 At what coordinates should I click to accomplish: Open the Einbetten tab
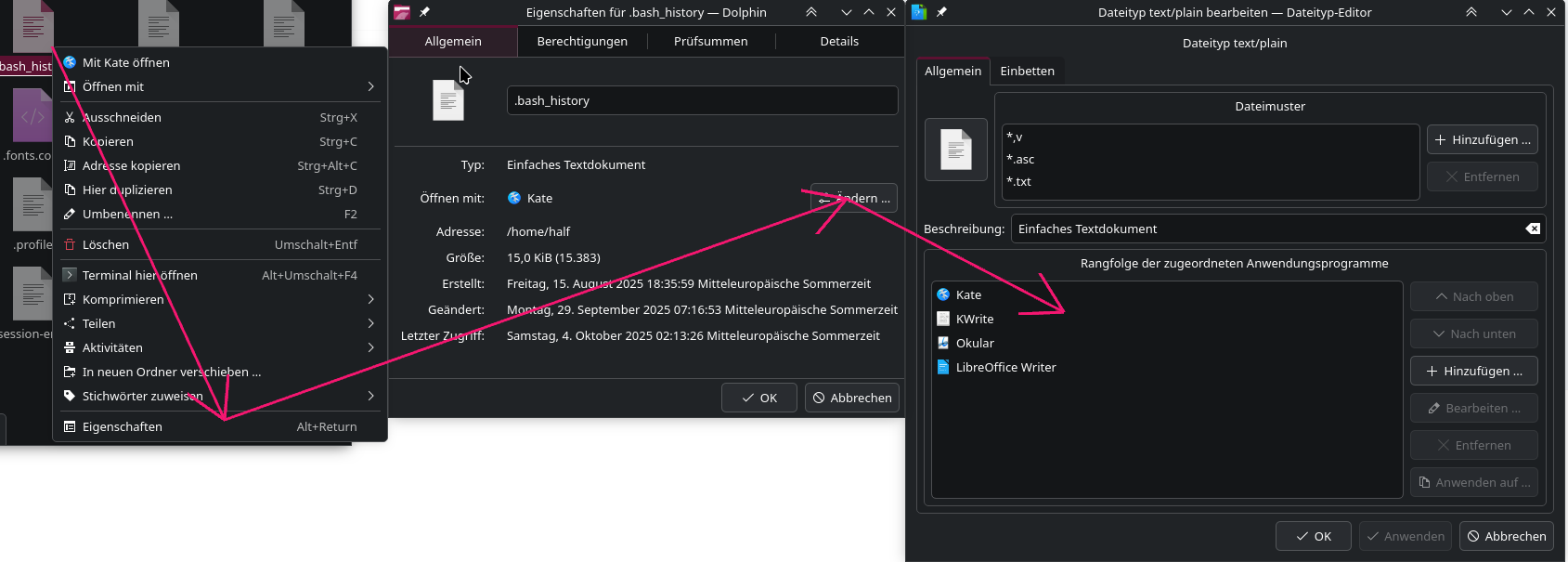[1027, 71]
